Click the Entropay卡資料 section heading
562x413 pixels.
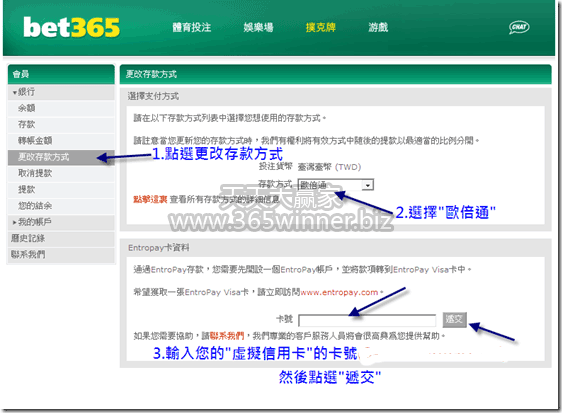pos(158,248)
